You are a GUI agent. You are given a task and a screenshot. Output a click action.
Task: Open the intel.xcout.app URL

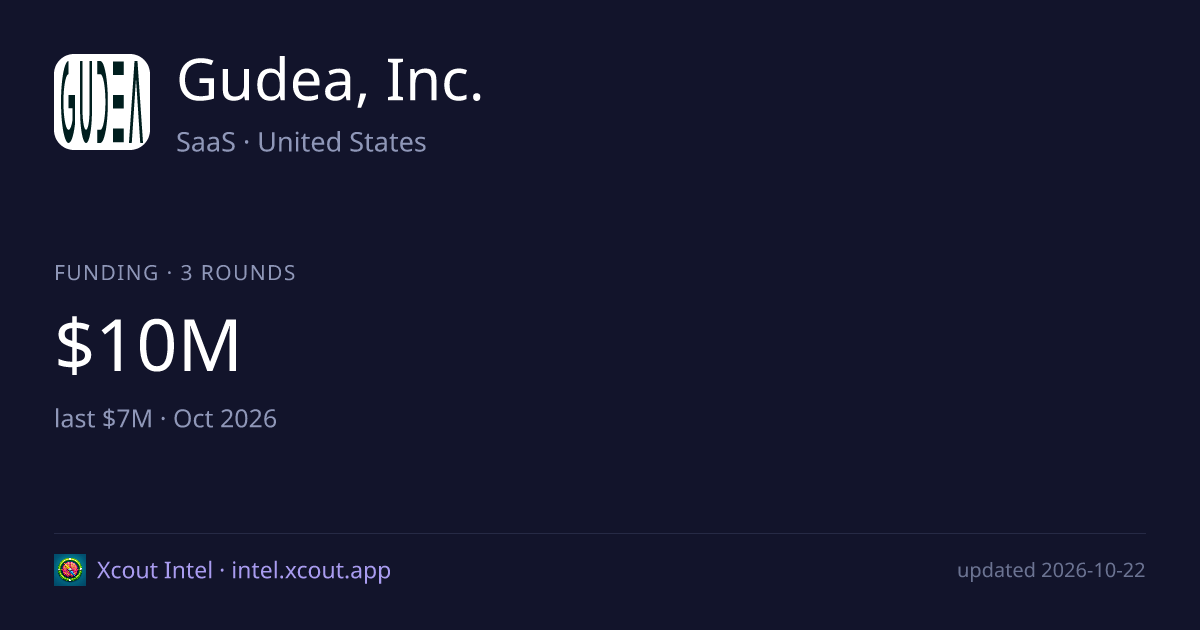pos(311,570)
